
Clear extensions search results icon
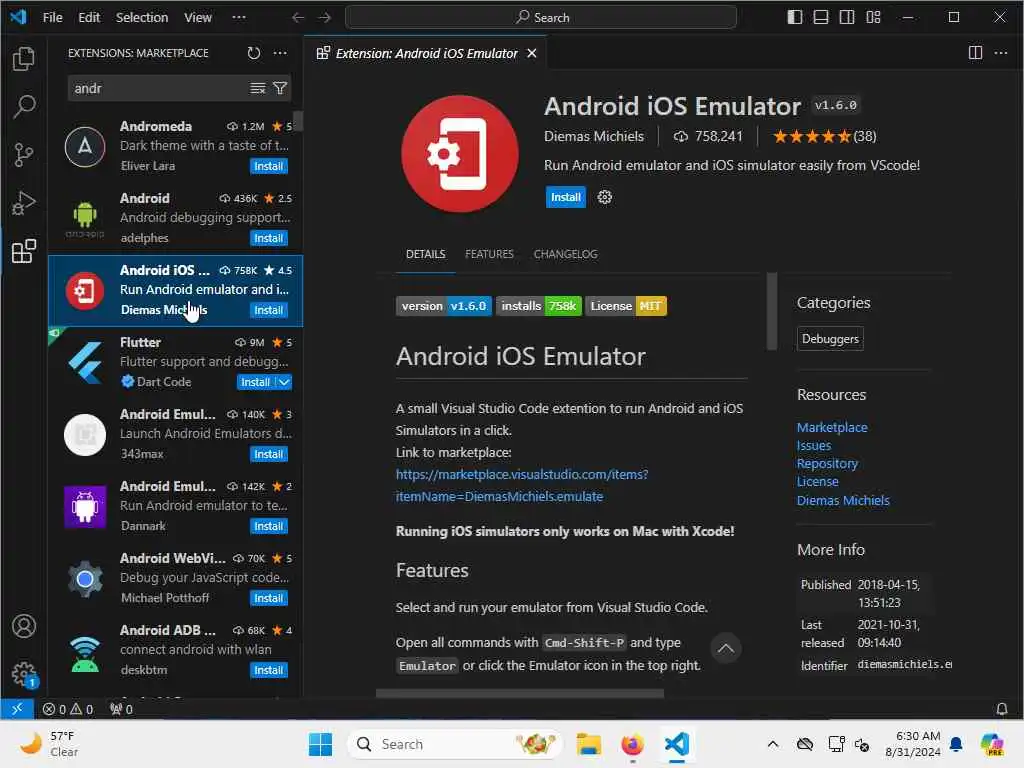pos(258,88)
